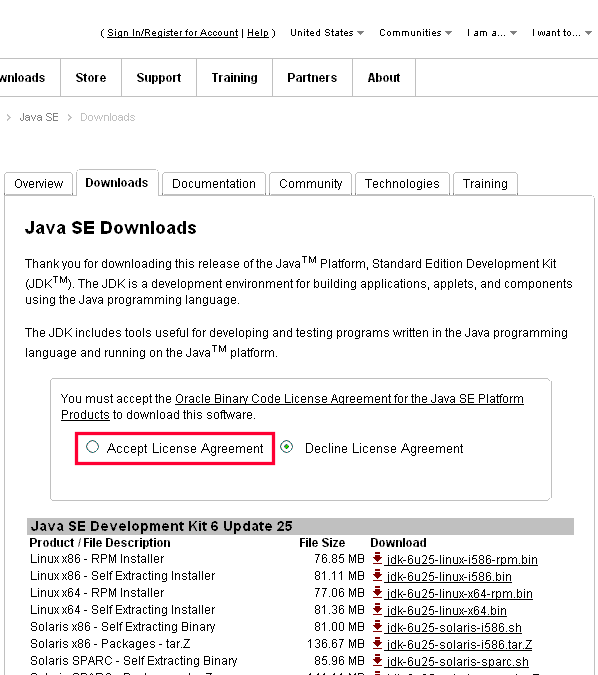Image resolution: width=598 pixels, height=675 pixels.
Task: Click the Downloads breadcrumb
Action: click(x=108, y=117)
